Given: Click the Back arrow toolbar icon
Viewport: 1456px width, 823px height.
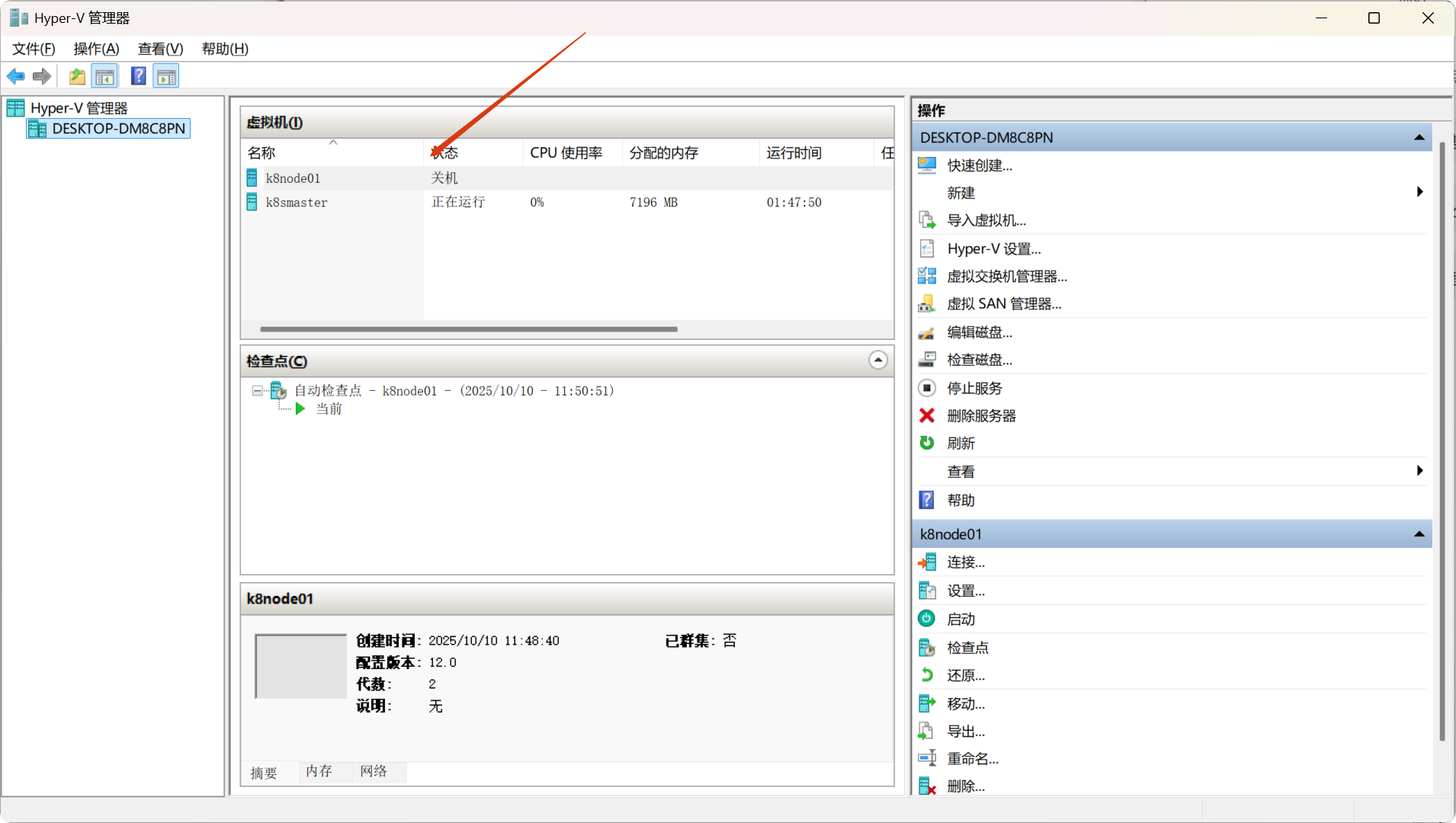Looking at the screenshot, I should [15, 76].
